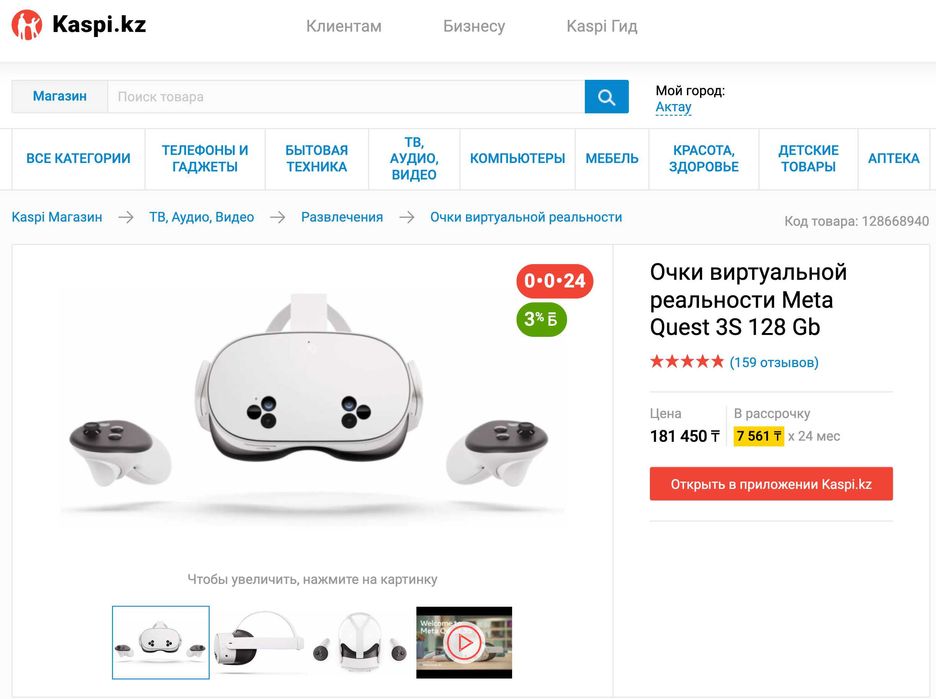Click the Kaspi.kz logo icon
Image resolution: width=936 pixels, height=699 pixels.
(27, 25)
